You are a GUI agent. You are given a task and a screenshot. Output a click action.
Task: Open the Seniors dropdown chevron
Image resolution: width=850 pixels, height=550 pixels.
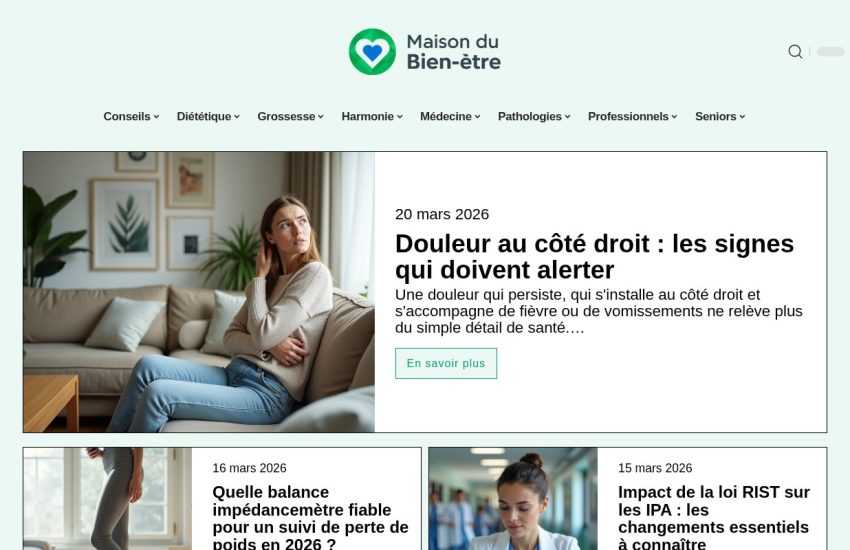pos(742,117)
